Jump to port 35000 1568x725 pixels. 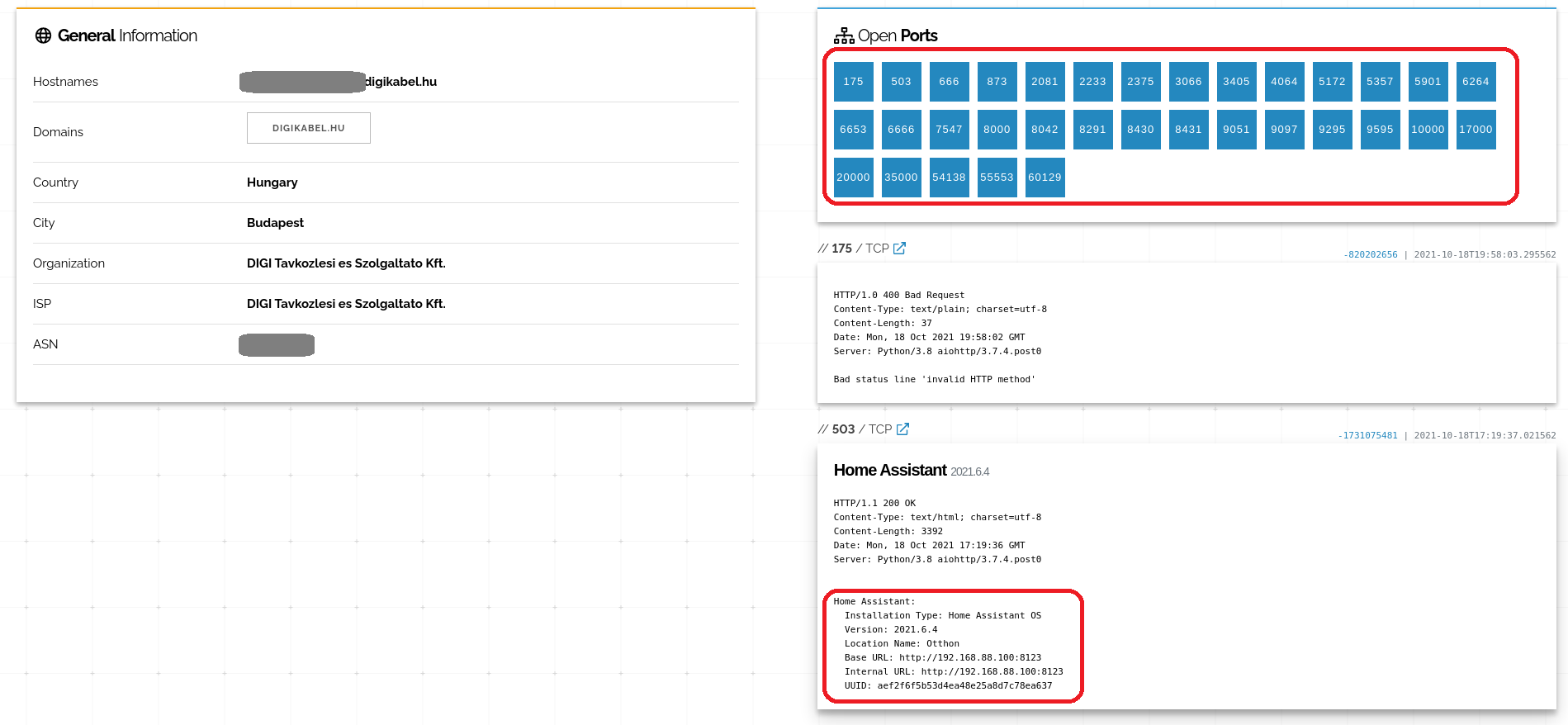pos(902,178)
